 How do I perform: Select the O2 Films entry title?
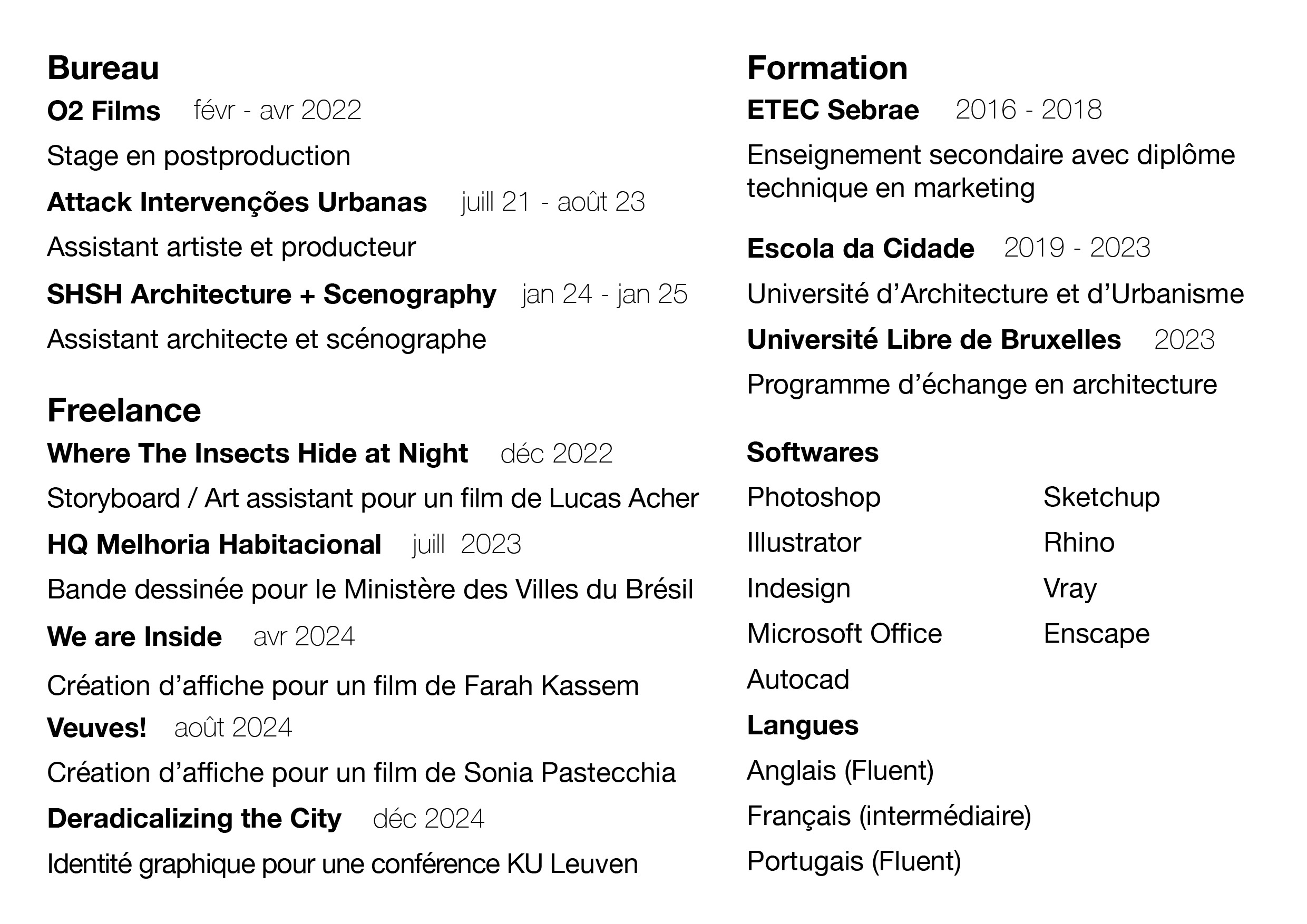(x=104, y=111)
